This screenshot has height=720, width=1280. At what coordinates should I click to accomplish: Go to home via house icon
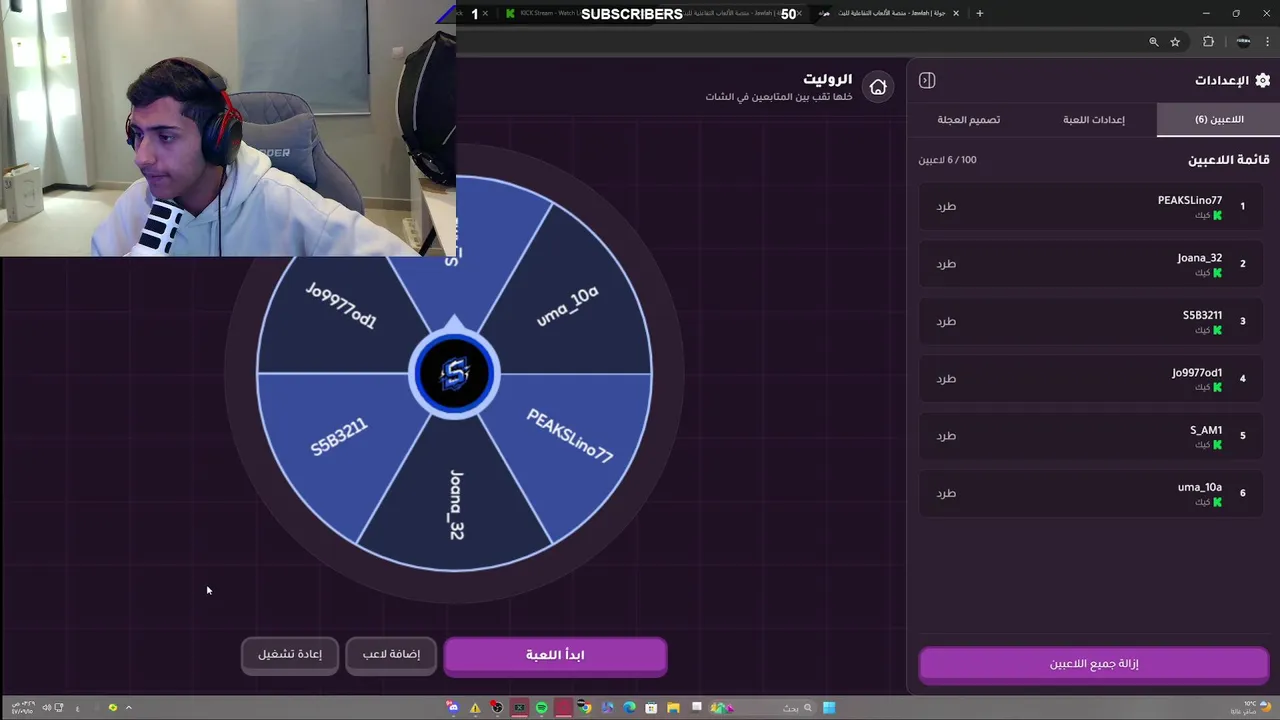(878, 87)
